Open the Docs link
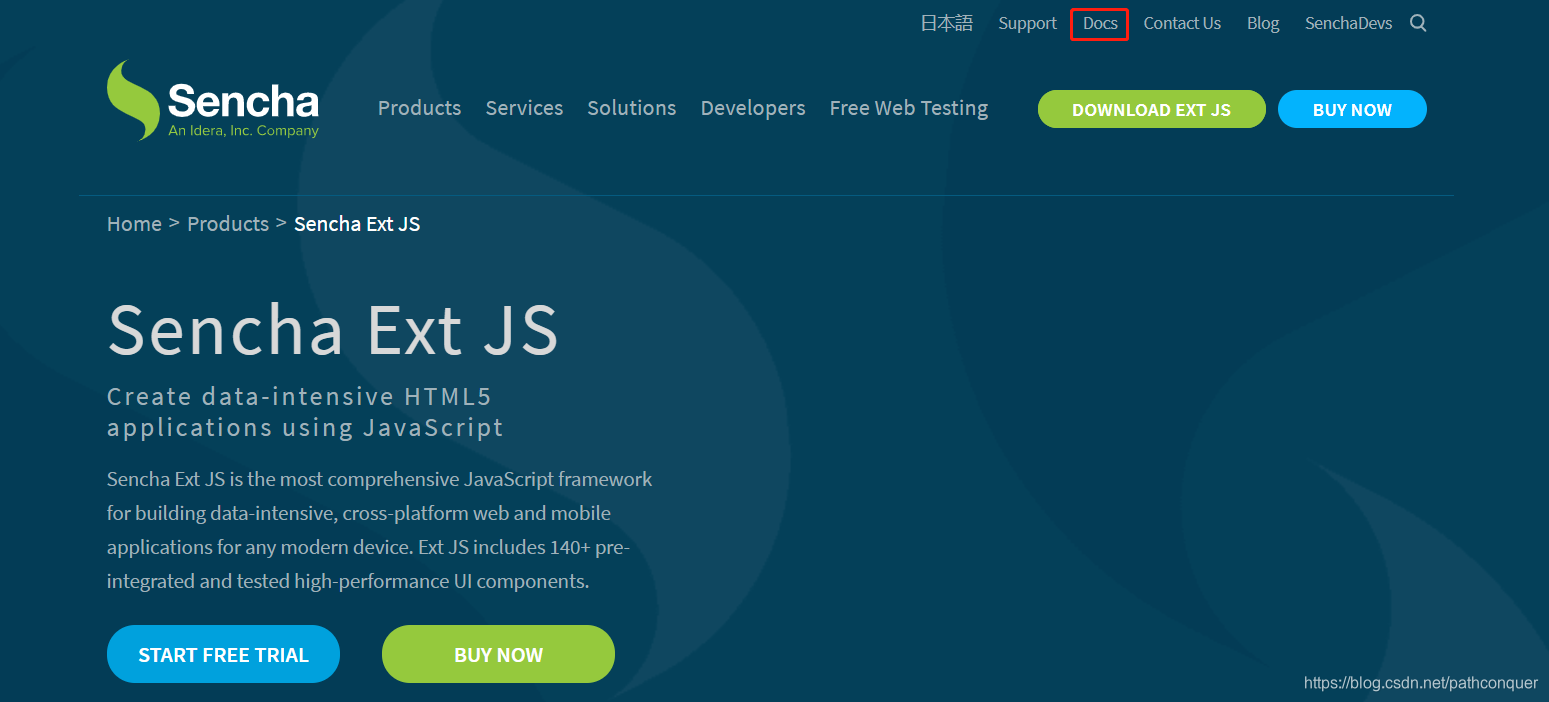The height and width of the screenshot is (702, 1549). point(1100,23)
